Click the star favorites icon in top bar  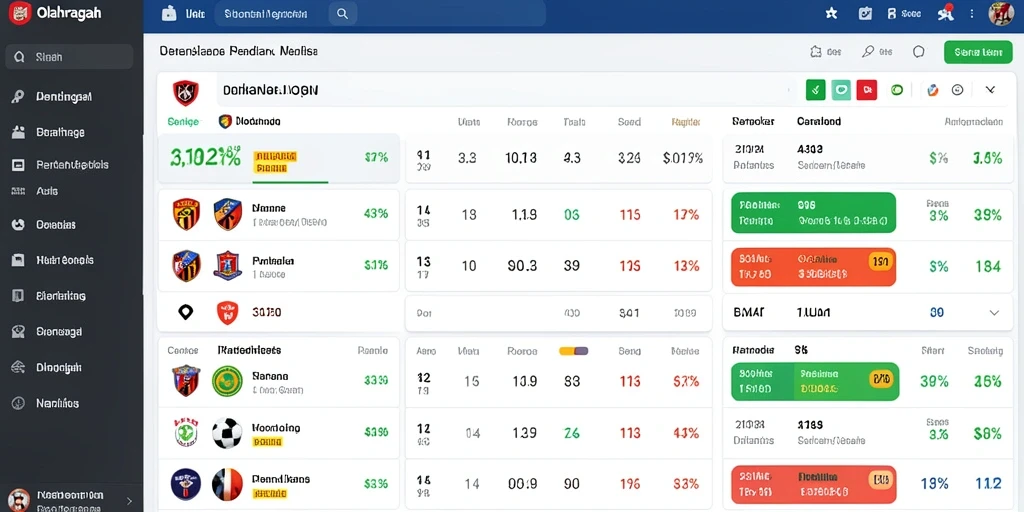click(831, 13)
